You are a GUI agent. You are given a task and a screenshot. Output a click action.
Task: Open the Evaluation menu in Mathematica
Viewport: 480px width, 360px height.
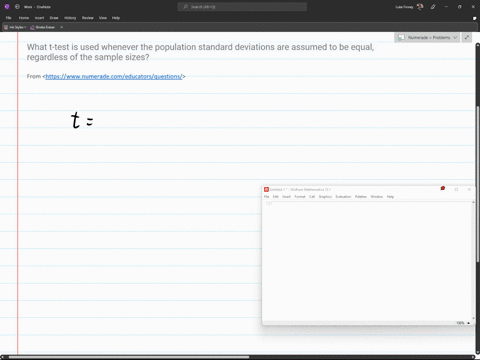(x=343, y=197)
